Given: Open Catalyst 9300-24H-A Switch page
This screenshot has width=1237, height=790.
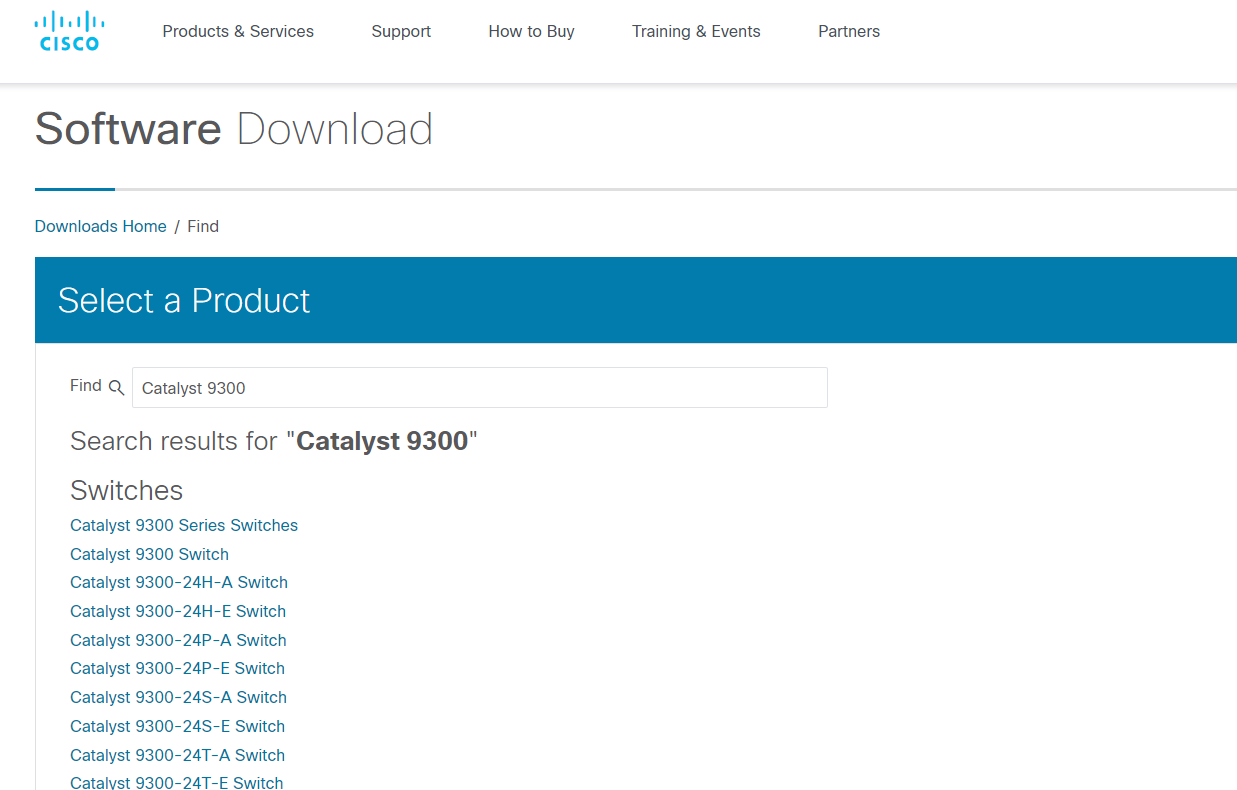Looking at the screenshot, I should (x=178, y=582).
